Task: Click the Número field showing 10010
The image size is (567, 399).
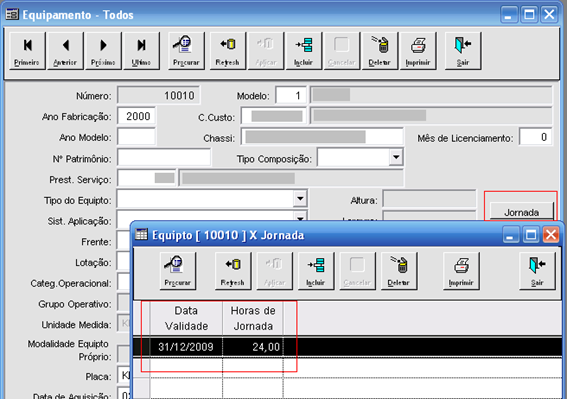Action: [x=158, y=95]
